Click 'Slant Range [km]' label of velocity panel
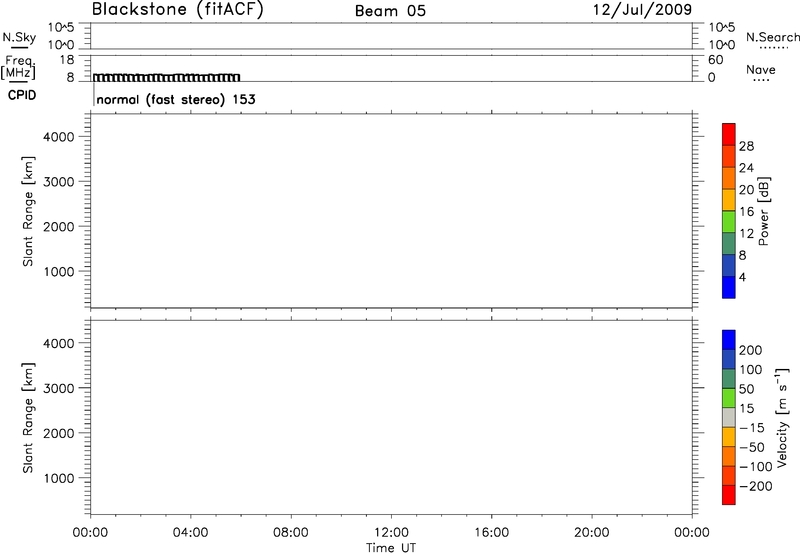 [28, 418]
